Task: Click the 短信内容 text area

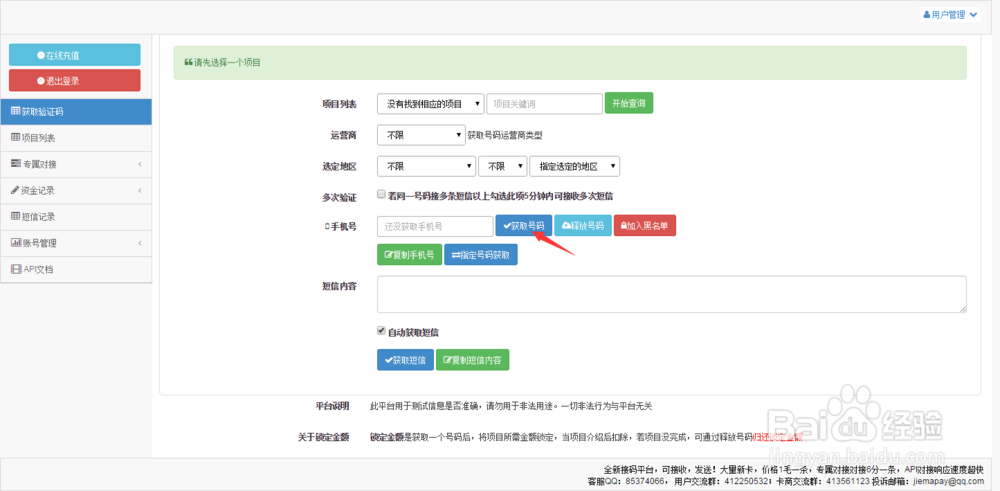Action: click(672, 295)
